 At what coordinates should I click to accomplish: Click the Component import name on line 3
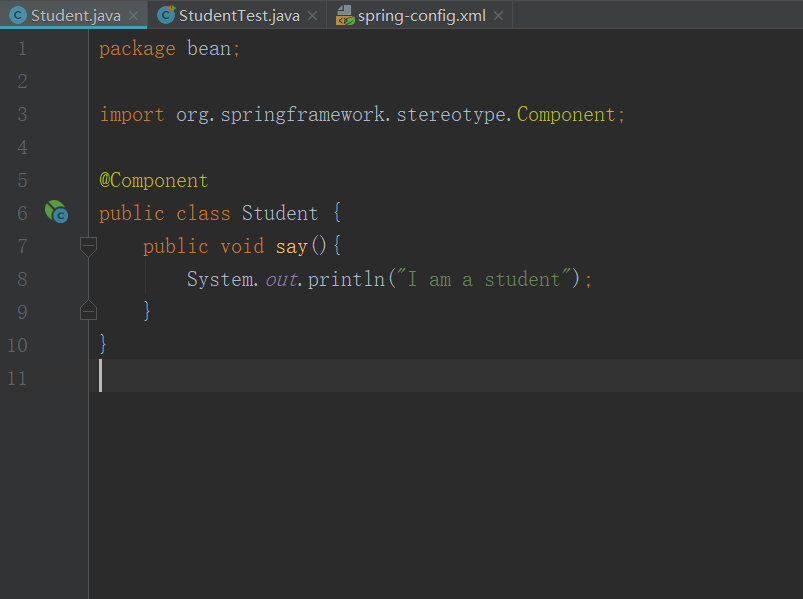(x=566, y=114)
